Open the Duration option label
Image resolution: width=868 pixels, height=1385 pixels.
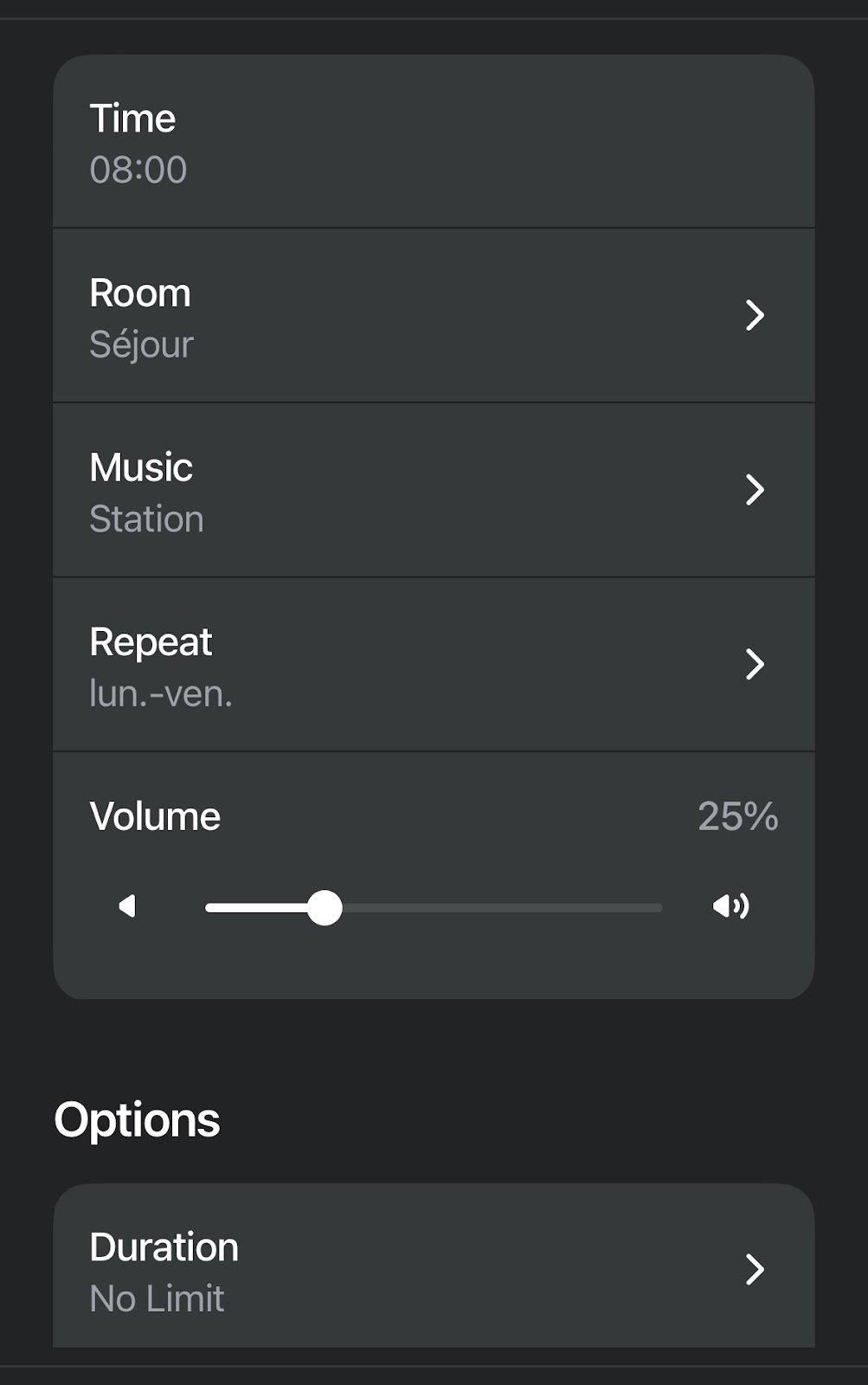coord(164,1247)
